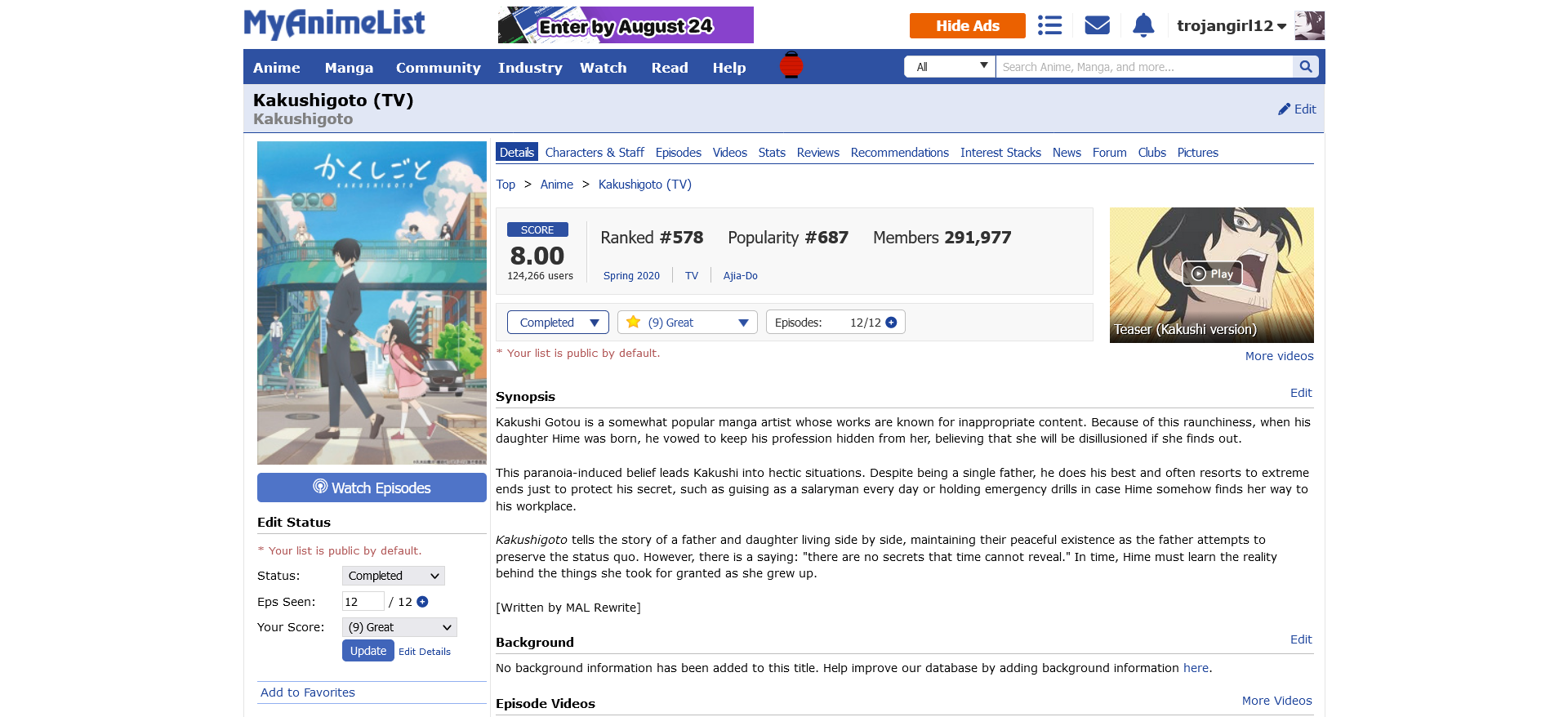Viewport: 1568px width, 717px height.
Task: Open the Your Score select in Edit Status
Action: [399, 627]
